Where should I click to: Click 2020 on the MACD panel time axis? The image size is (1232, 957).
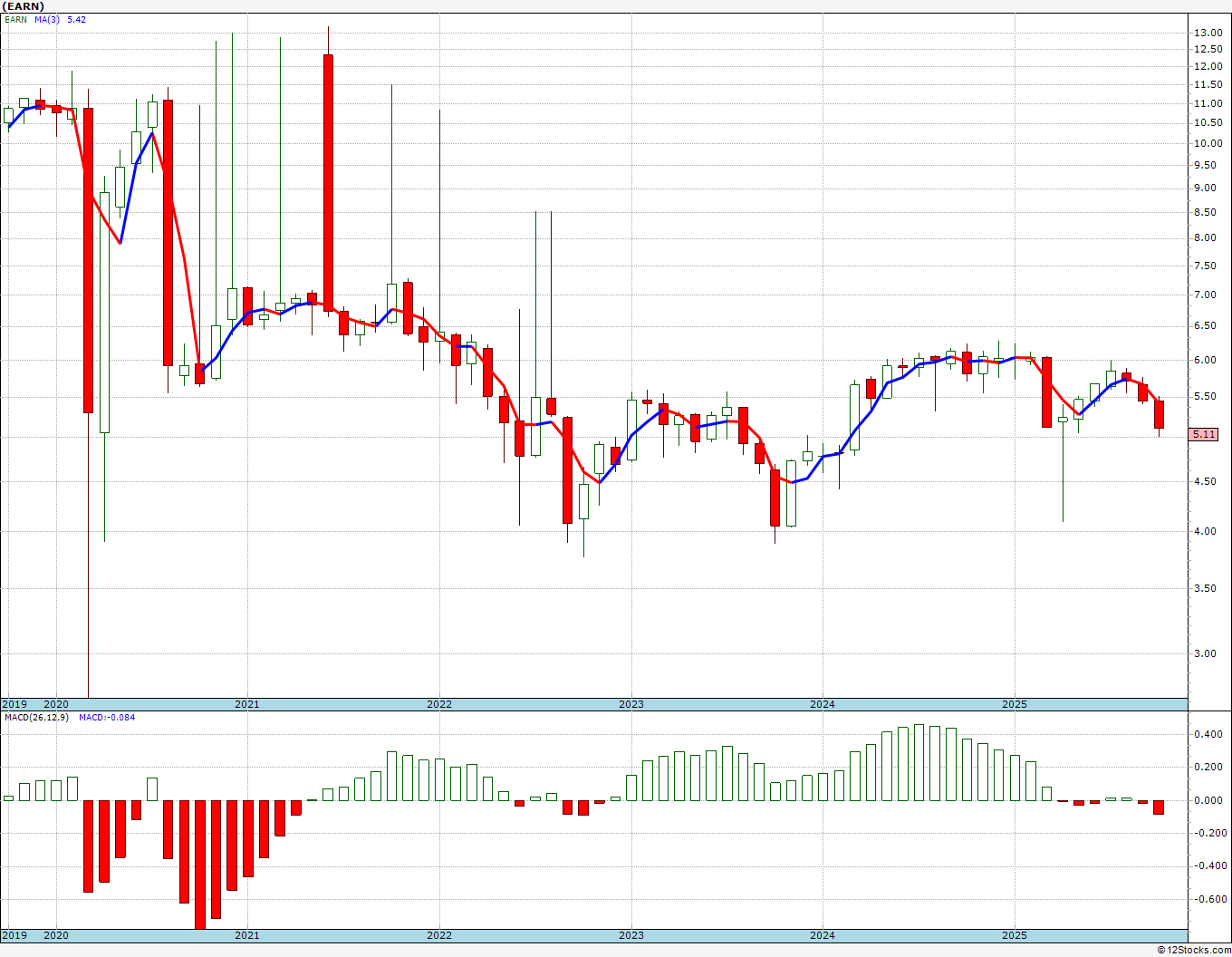(56, 935)
